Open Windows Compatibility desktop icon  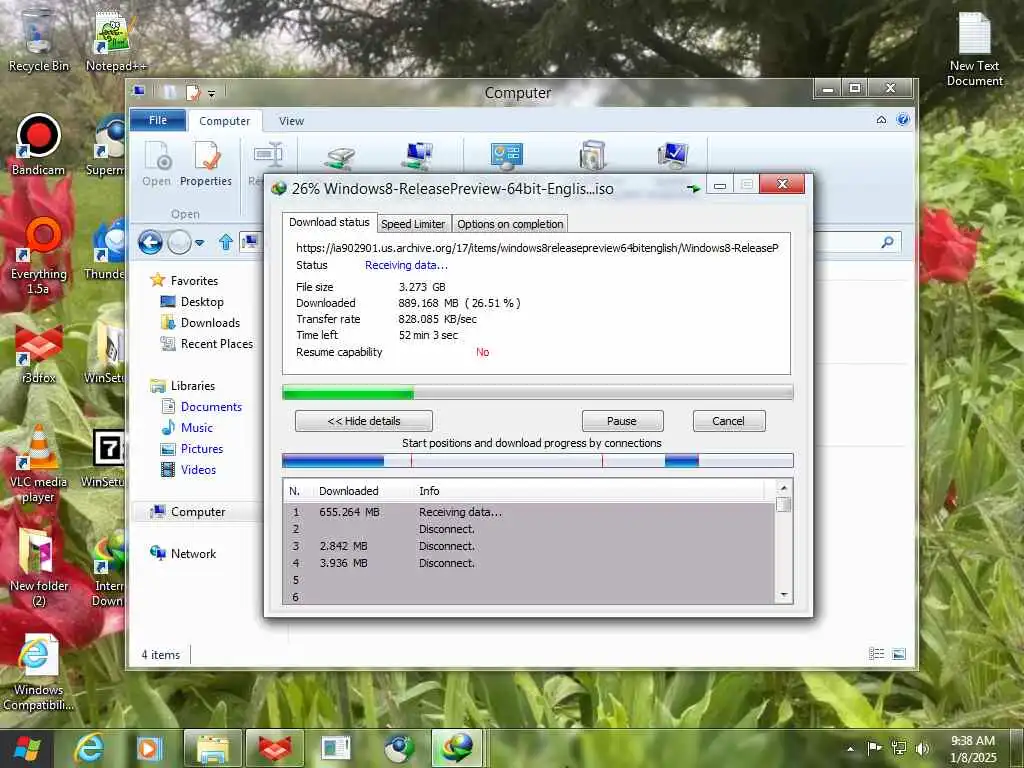38,673
